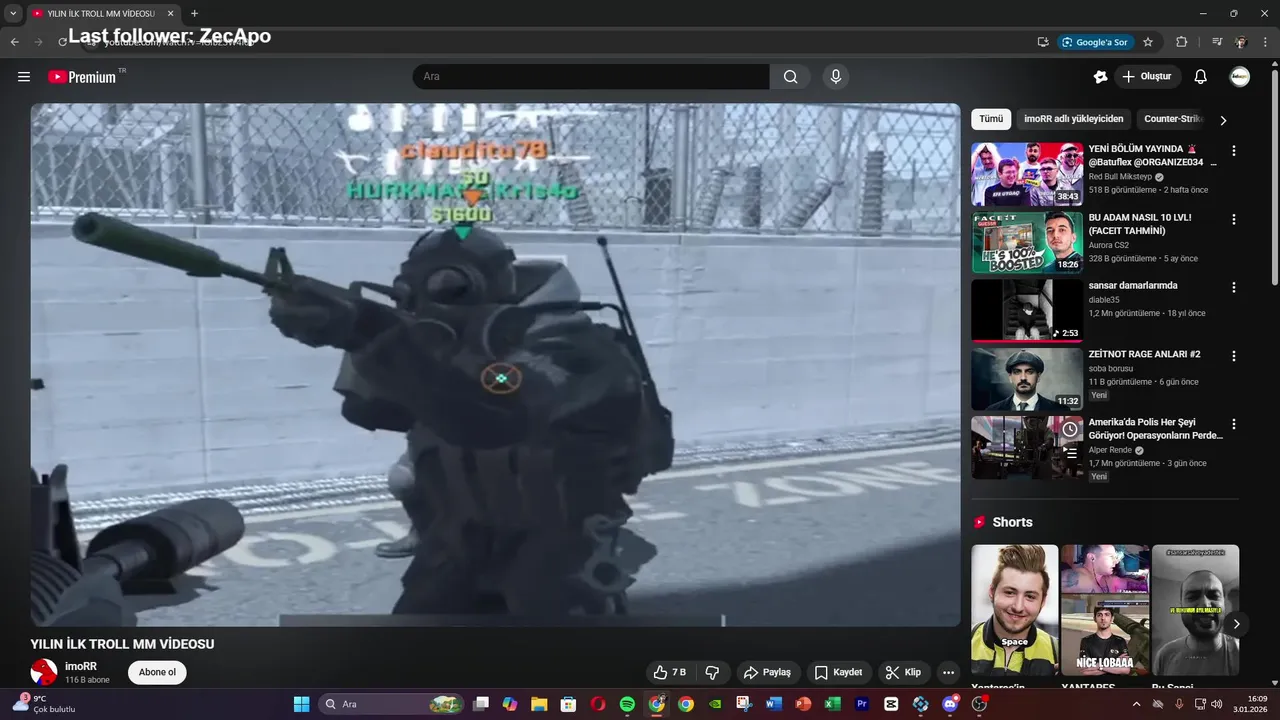
Task: Open Chrome profile avatar
Action: 1241,42
